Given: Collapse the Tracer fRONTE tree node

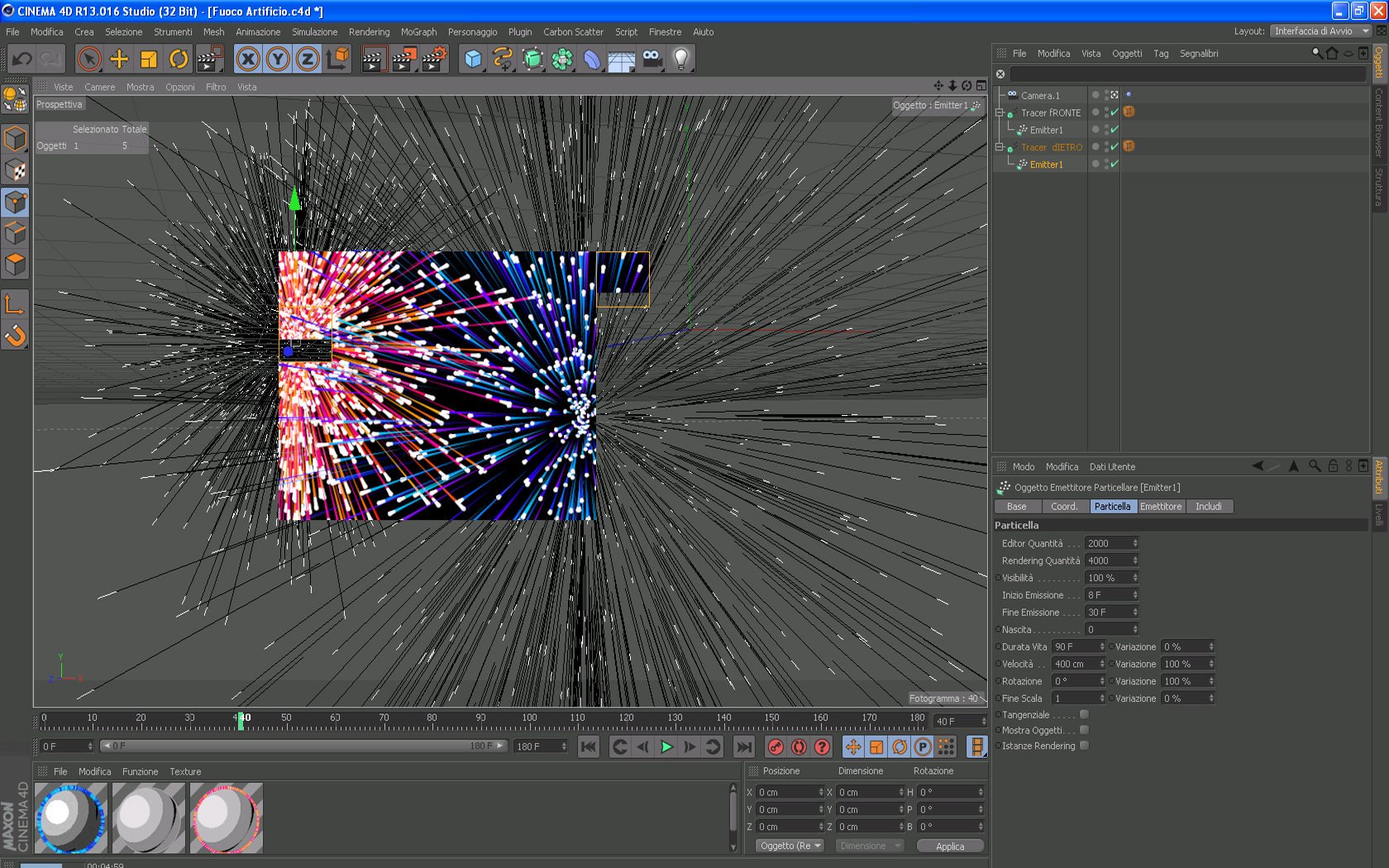Looking at the screenshot, I should [x=1000, y=112].
